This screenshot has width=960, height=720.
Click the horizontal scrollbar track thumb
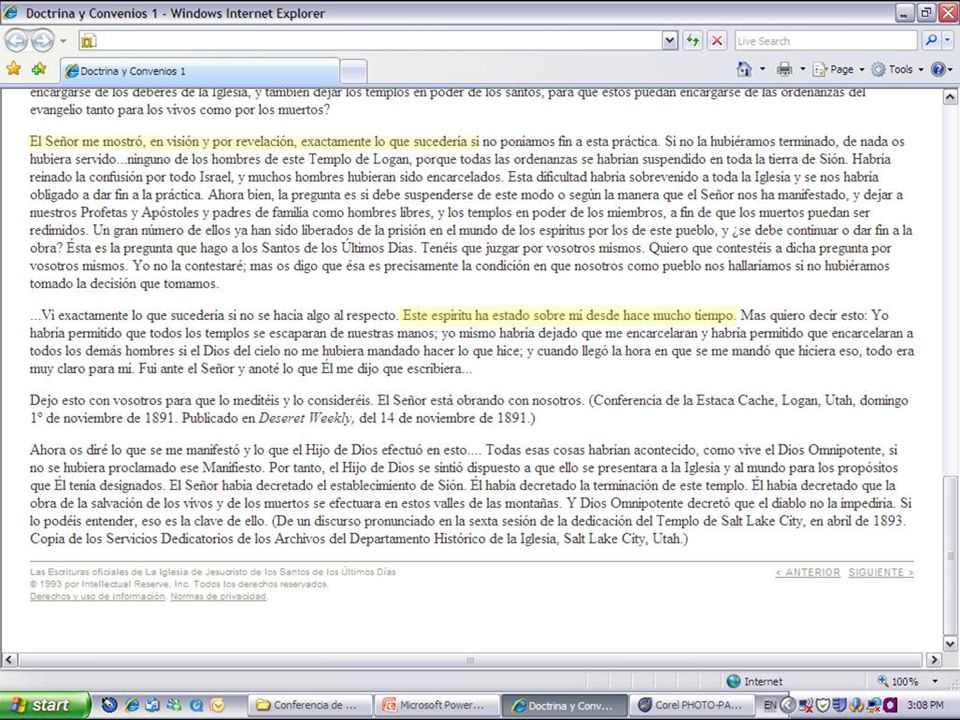point(470,659)
